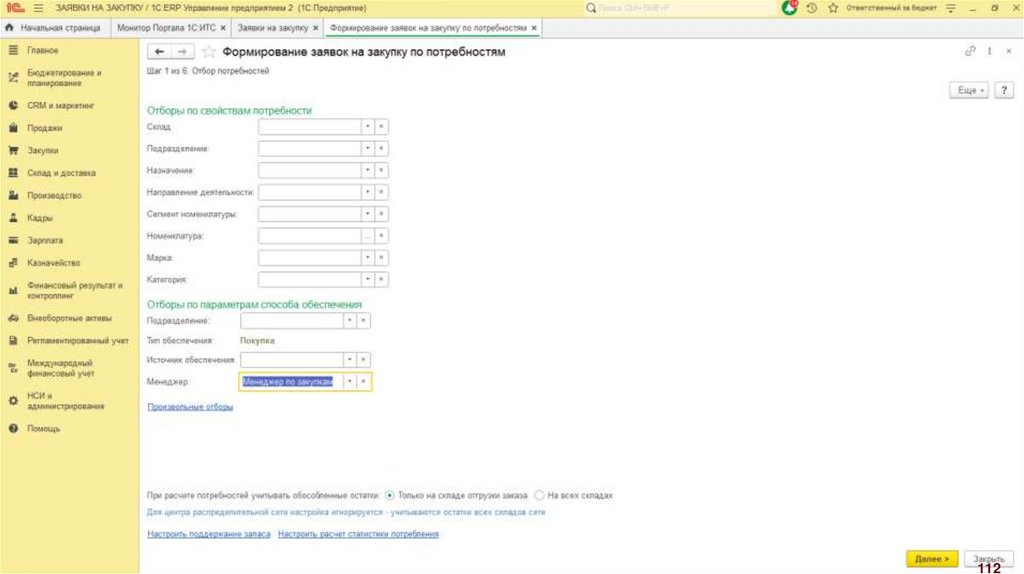The image size is (1024, 574).
Task: Open Финансовый результат и контроллинг section
Action: coord(74,291)
